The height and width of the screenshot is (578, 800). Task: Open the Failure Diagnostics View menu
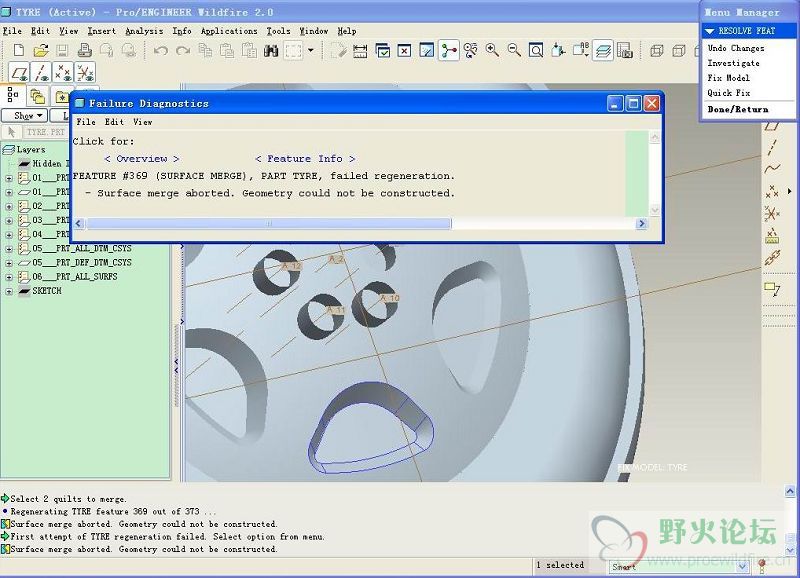click(142, 122)
